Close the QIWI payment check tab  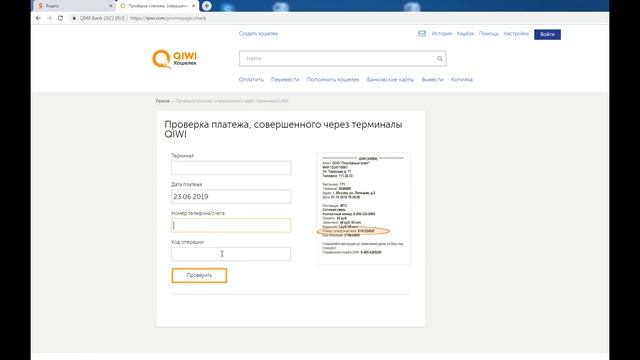[x=193, y=6]
